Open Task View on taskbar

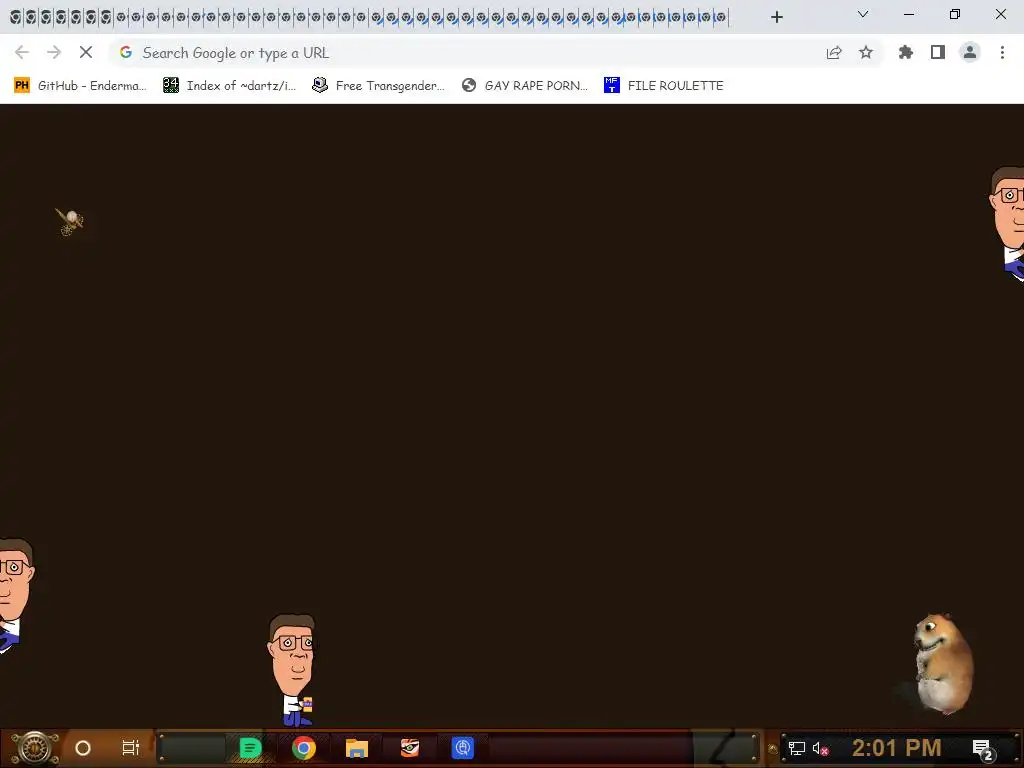pos(131,748)
